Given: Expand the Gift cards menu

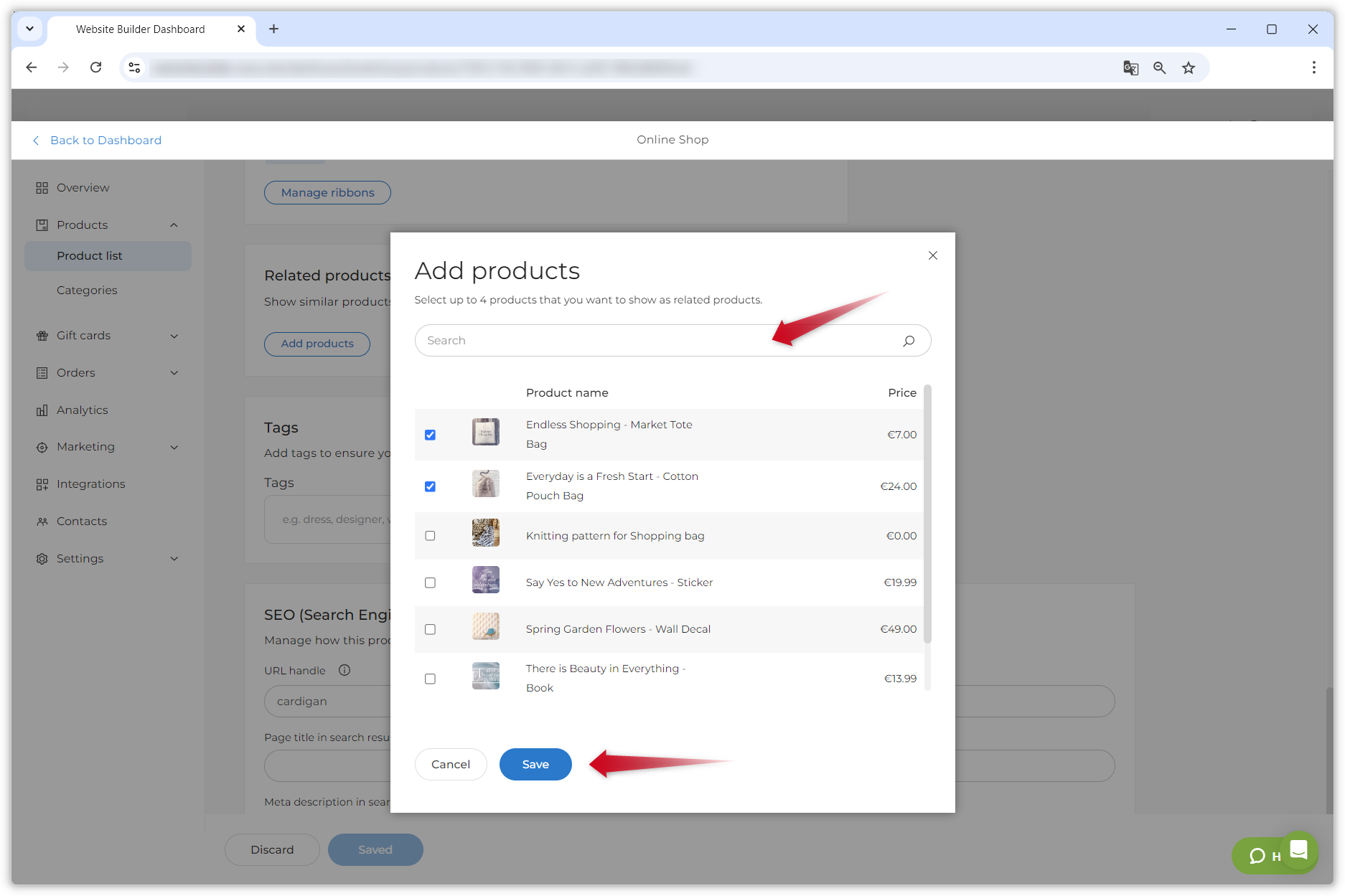Looking at the screenshot, I should click(174, 336).
